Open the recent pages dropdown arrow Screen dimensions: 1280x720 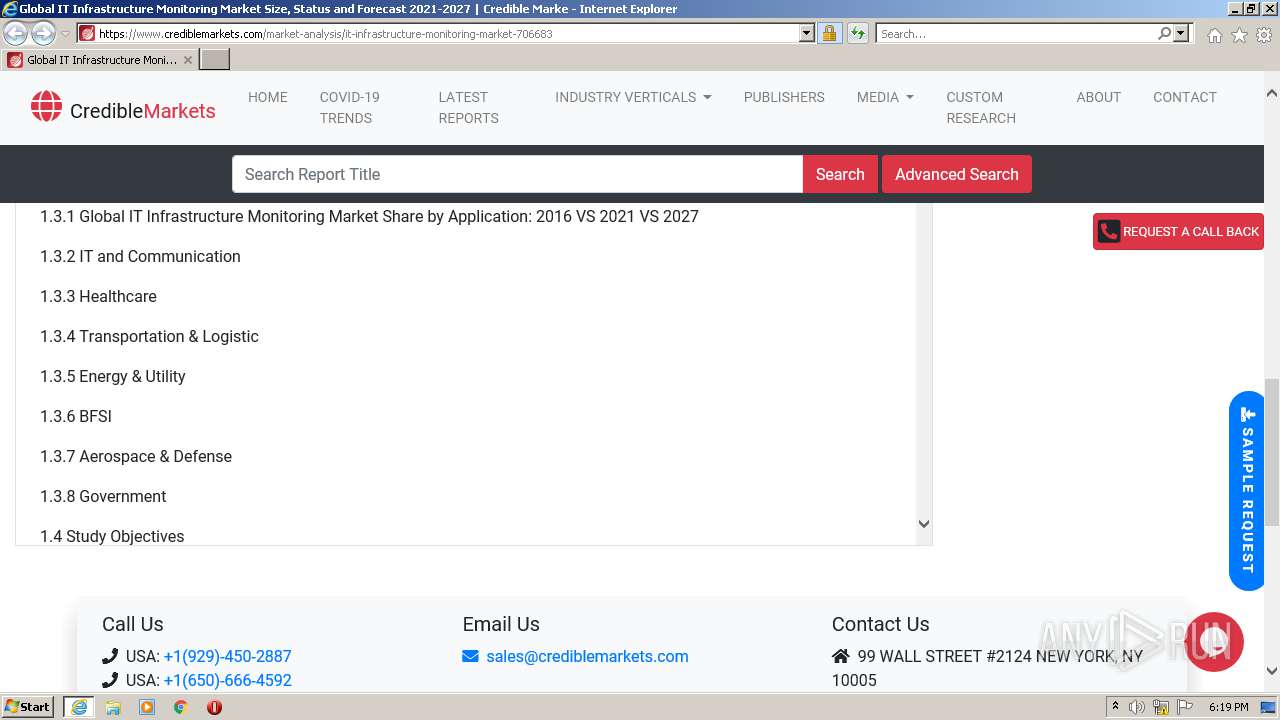(65, 34)
